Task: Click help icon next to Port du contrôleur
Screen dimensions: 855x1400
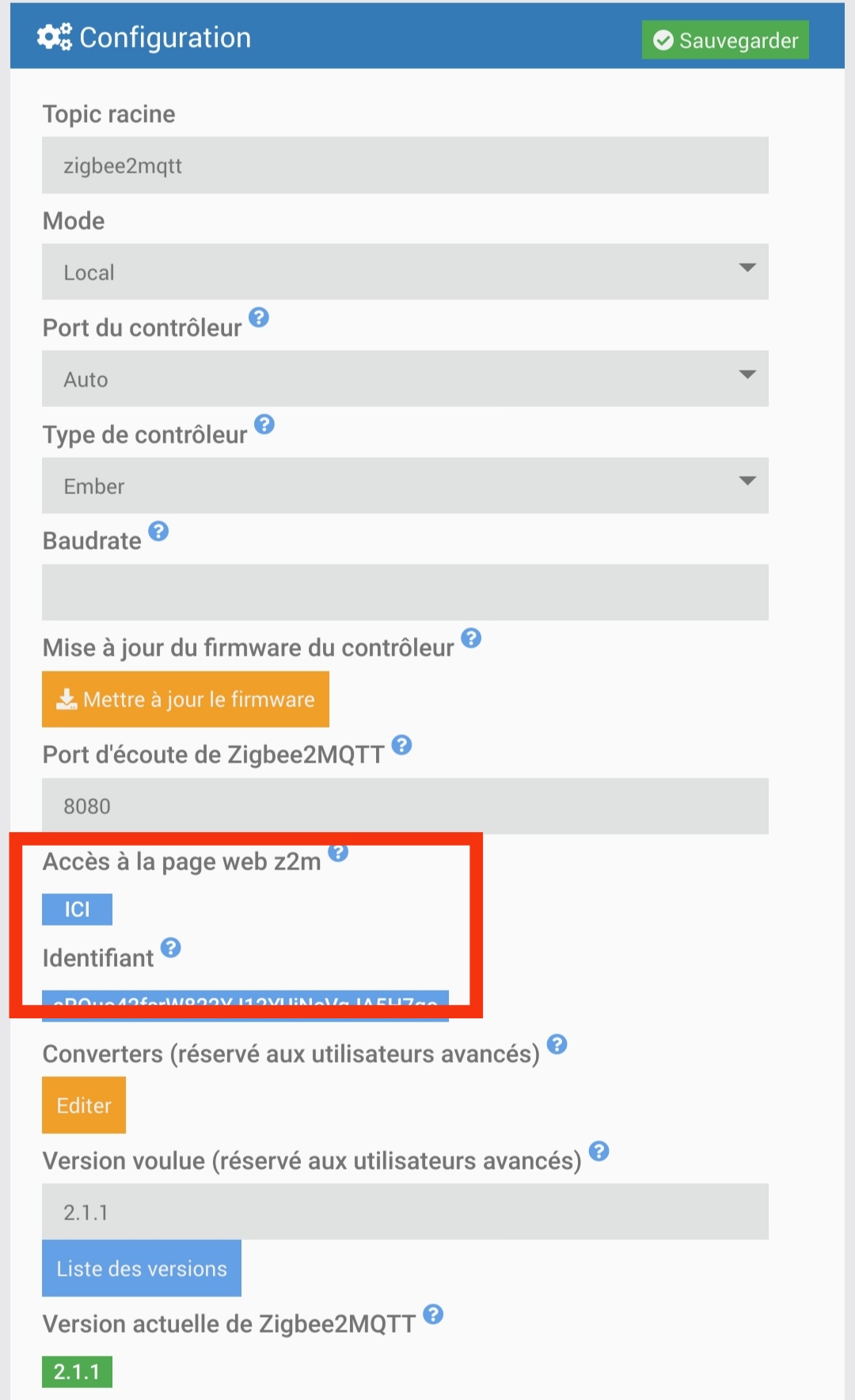Action: tap(259, 318)
